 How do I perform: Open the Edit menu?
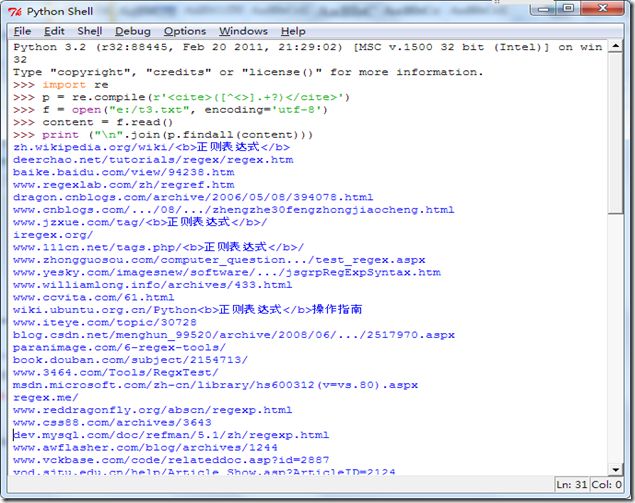point(54,31)
